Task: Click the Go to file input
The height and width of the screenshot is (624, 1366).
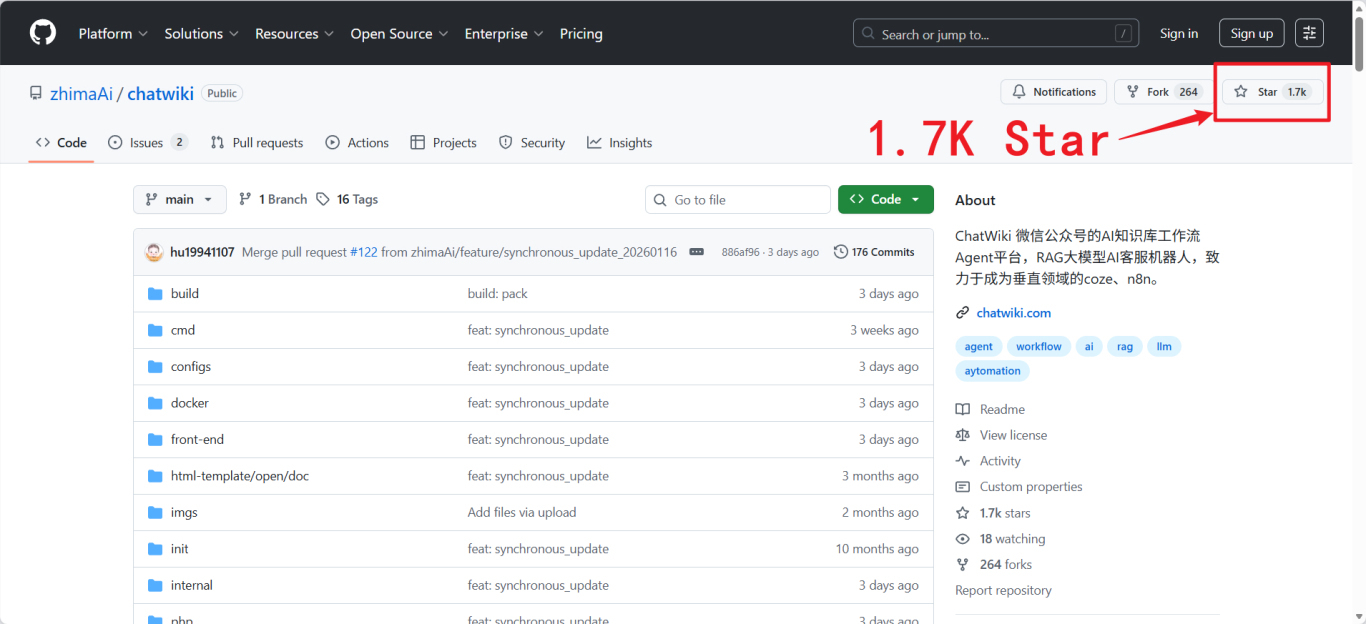Action: (x=738, y=199)
